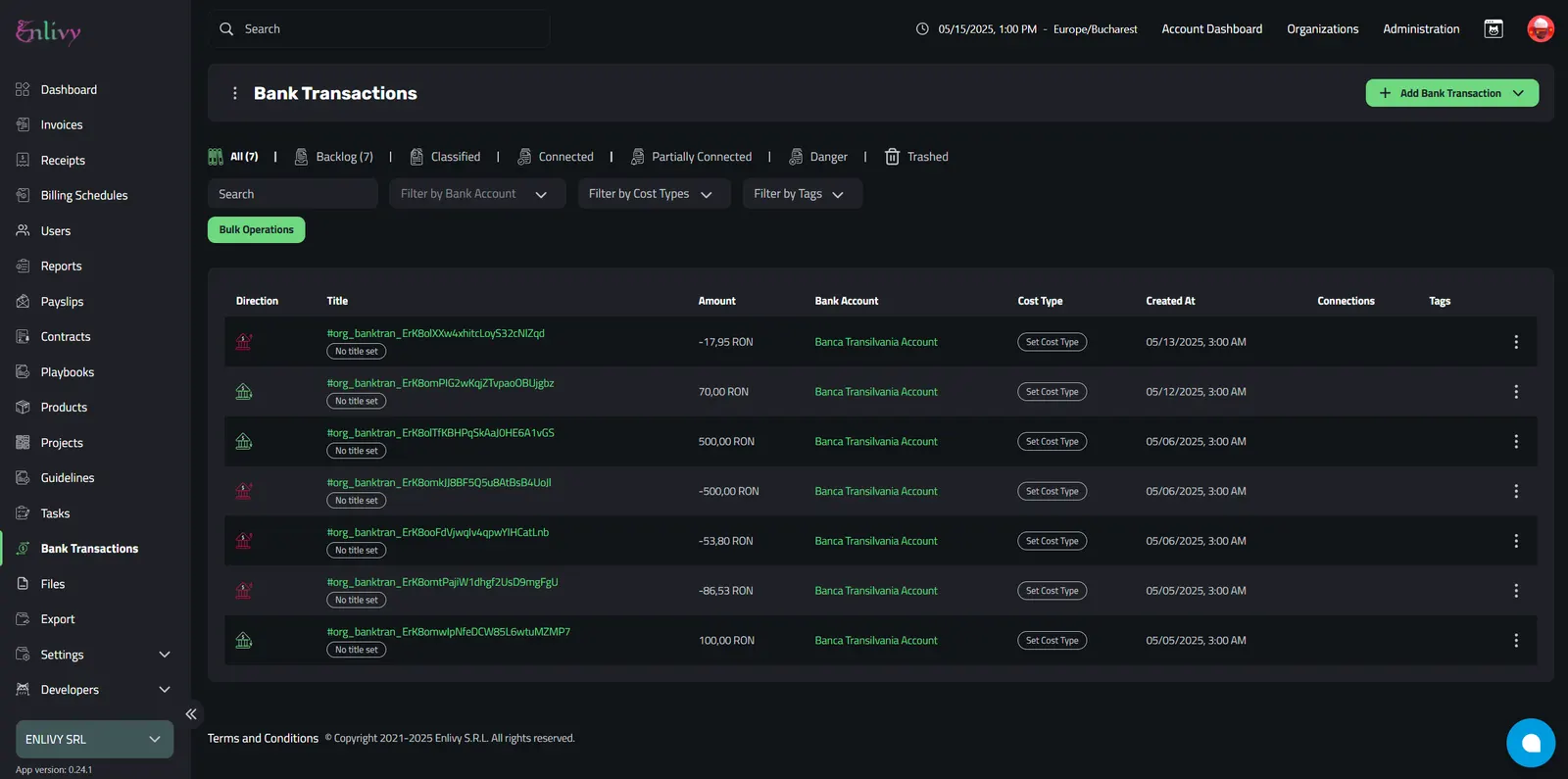Open row menu for -17,95 RON transaction

[x=1515, y=342]
